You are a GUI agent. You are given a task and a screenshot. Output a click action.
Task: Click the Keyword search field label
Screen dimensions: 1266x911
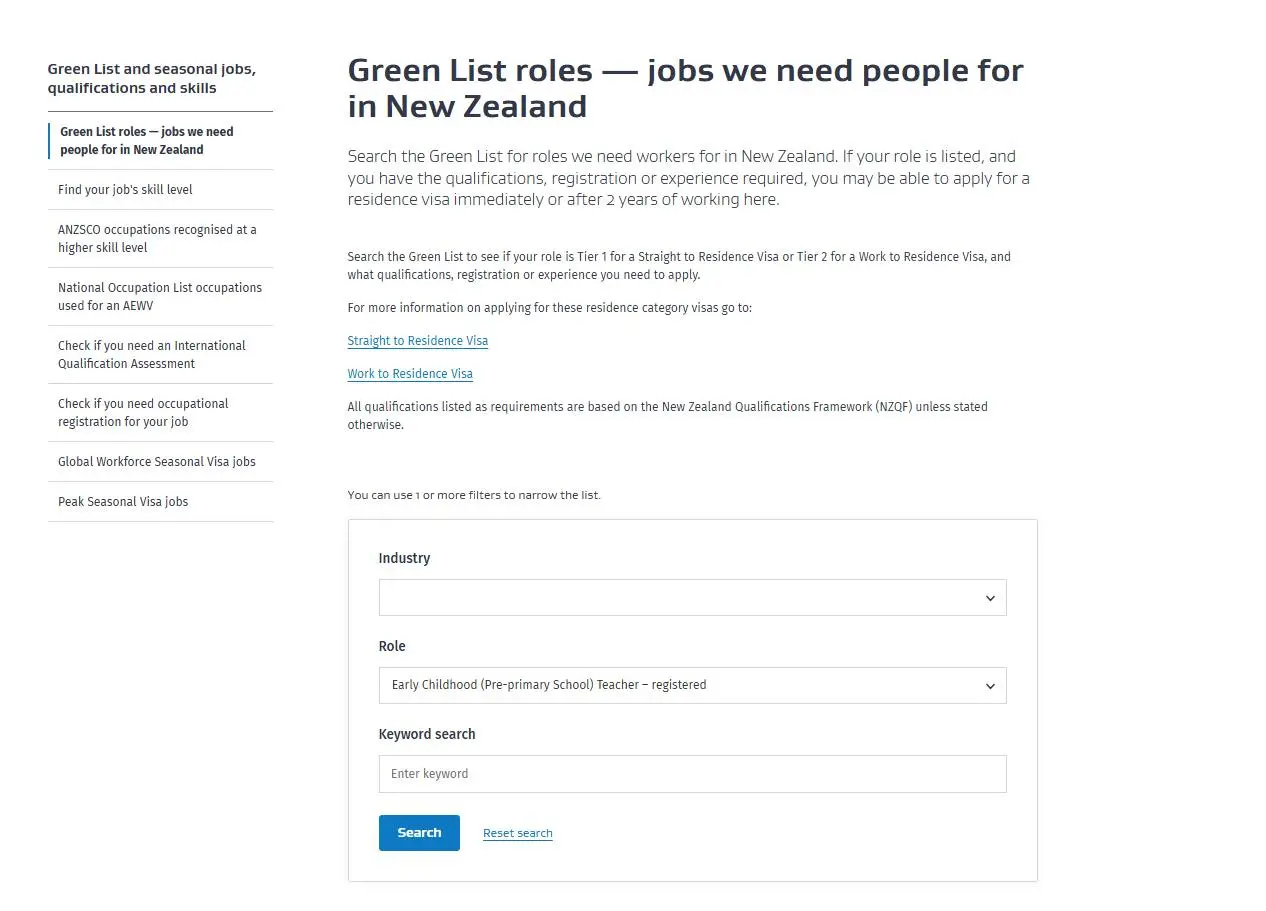(x=427, y=734)
